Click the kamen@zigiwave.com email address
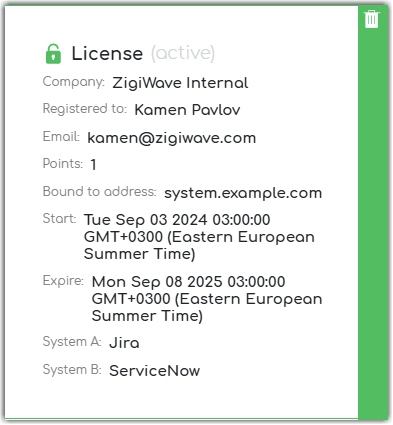The width and height of the screenshot is (393, 425). tap(172, 138)
